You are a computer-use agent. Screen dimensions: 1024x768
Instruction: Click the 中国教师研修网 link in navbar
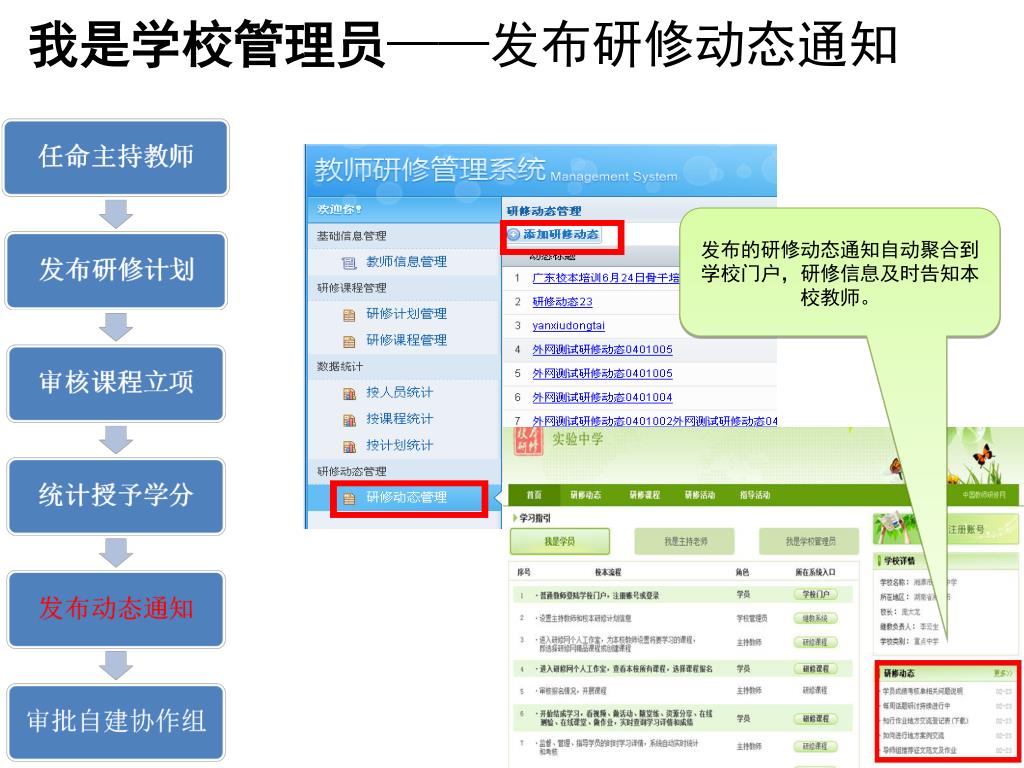click(984, 495)
